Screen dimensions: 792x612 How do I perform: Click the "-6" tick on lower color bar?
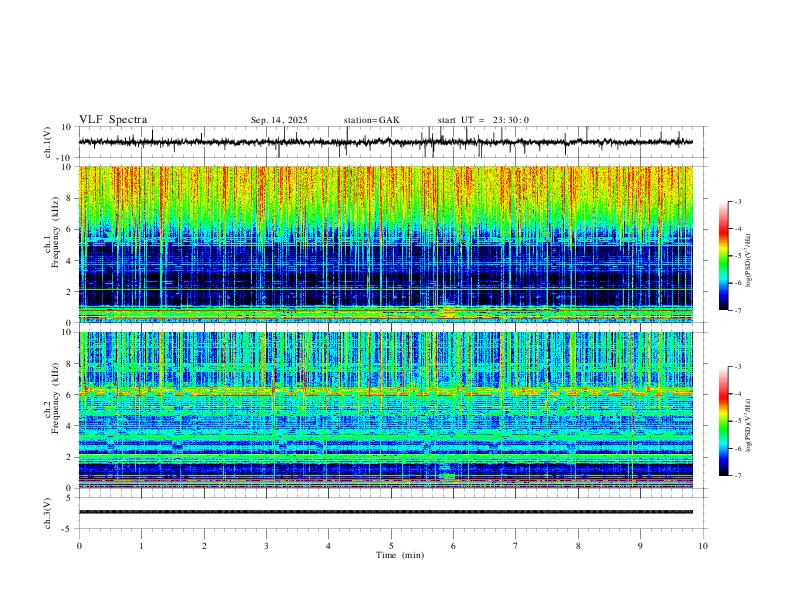click(x=737, y=448)
